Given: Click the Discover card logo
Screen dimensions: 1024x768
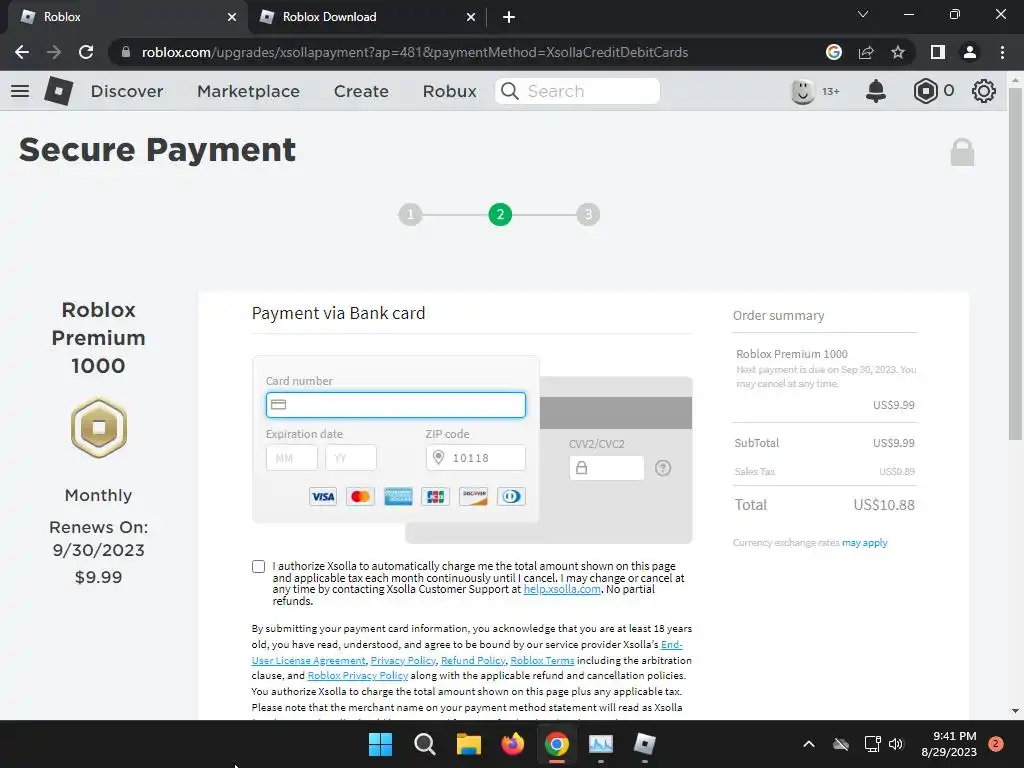Looking at the screenshot, I should tap(473, 496).
